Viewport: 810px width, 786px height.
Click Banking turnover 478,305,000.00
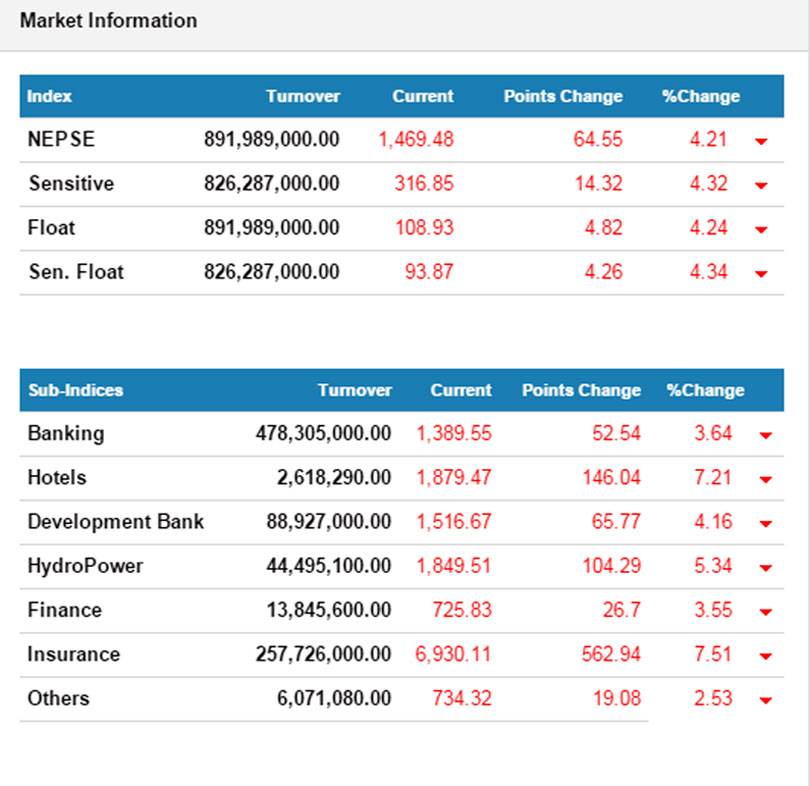(323, 433)
